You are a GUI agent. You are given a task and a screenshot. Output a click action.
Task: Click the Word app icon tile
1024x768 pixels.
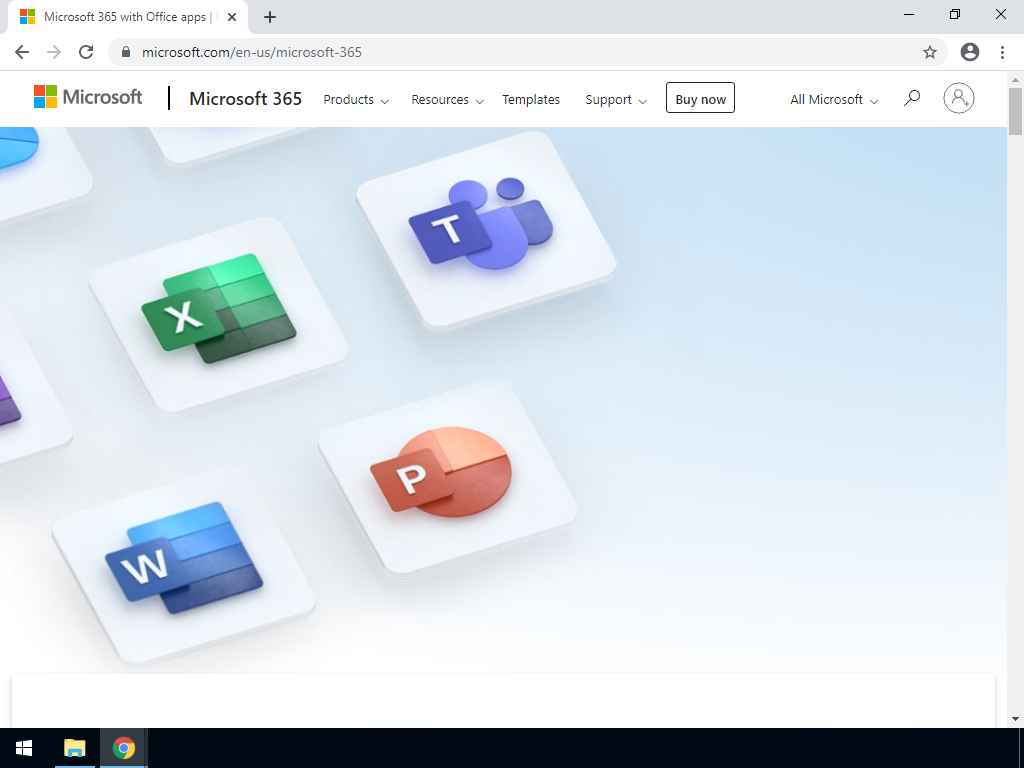click(184, 566)
